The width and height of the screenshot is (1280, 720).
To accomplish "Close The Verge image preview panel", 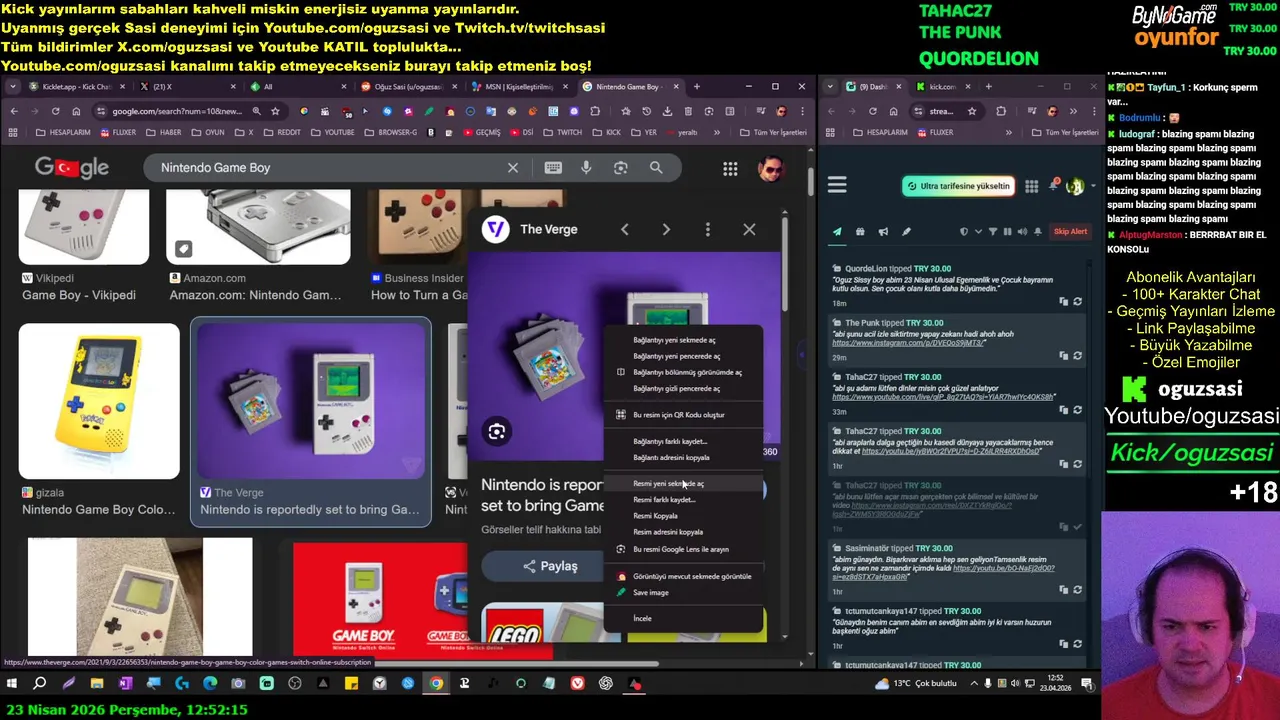I will point(749,230).
